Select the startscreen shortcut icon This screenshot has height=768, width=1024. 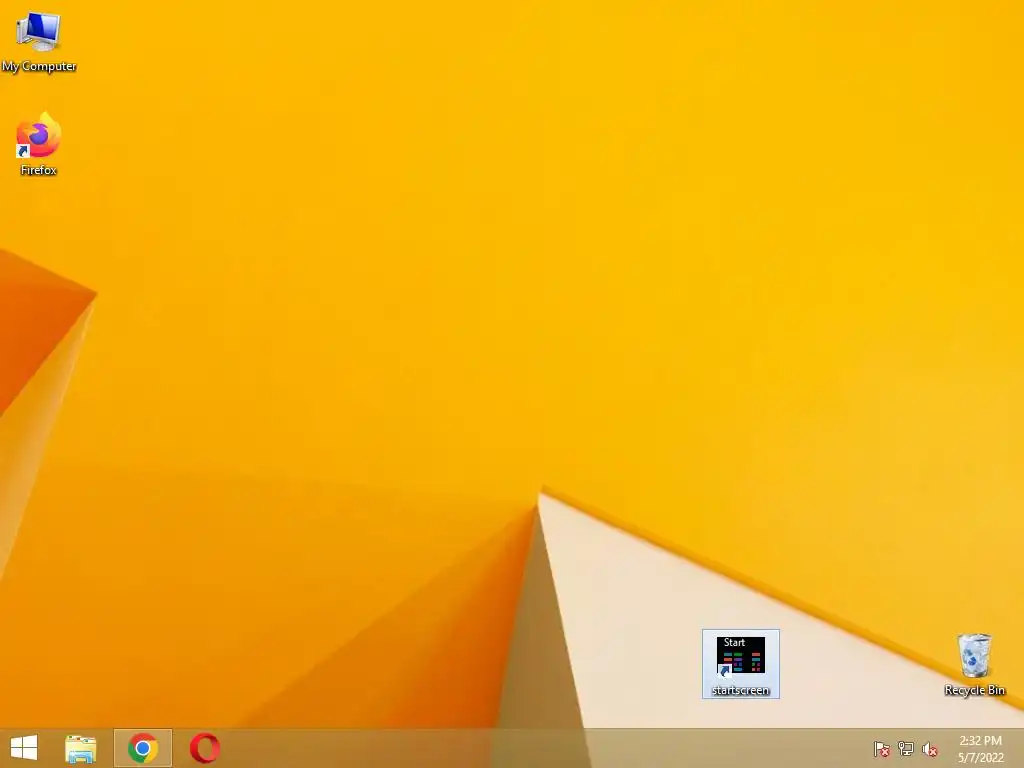pos(741,664)
